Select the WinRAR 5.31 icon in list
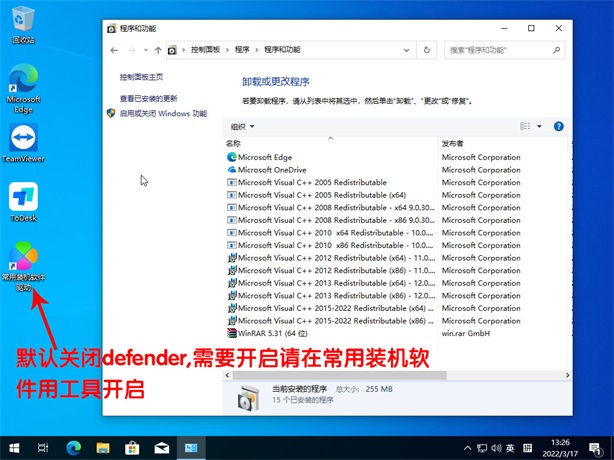 pos(231,333)
